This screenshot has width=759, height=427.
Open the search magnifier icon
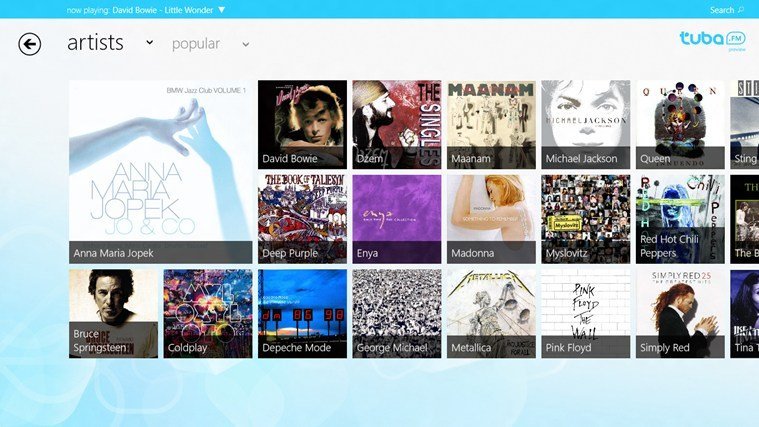741,10
